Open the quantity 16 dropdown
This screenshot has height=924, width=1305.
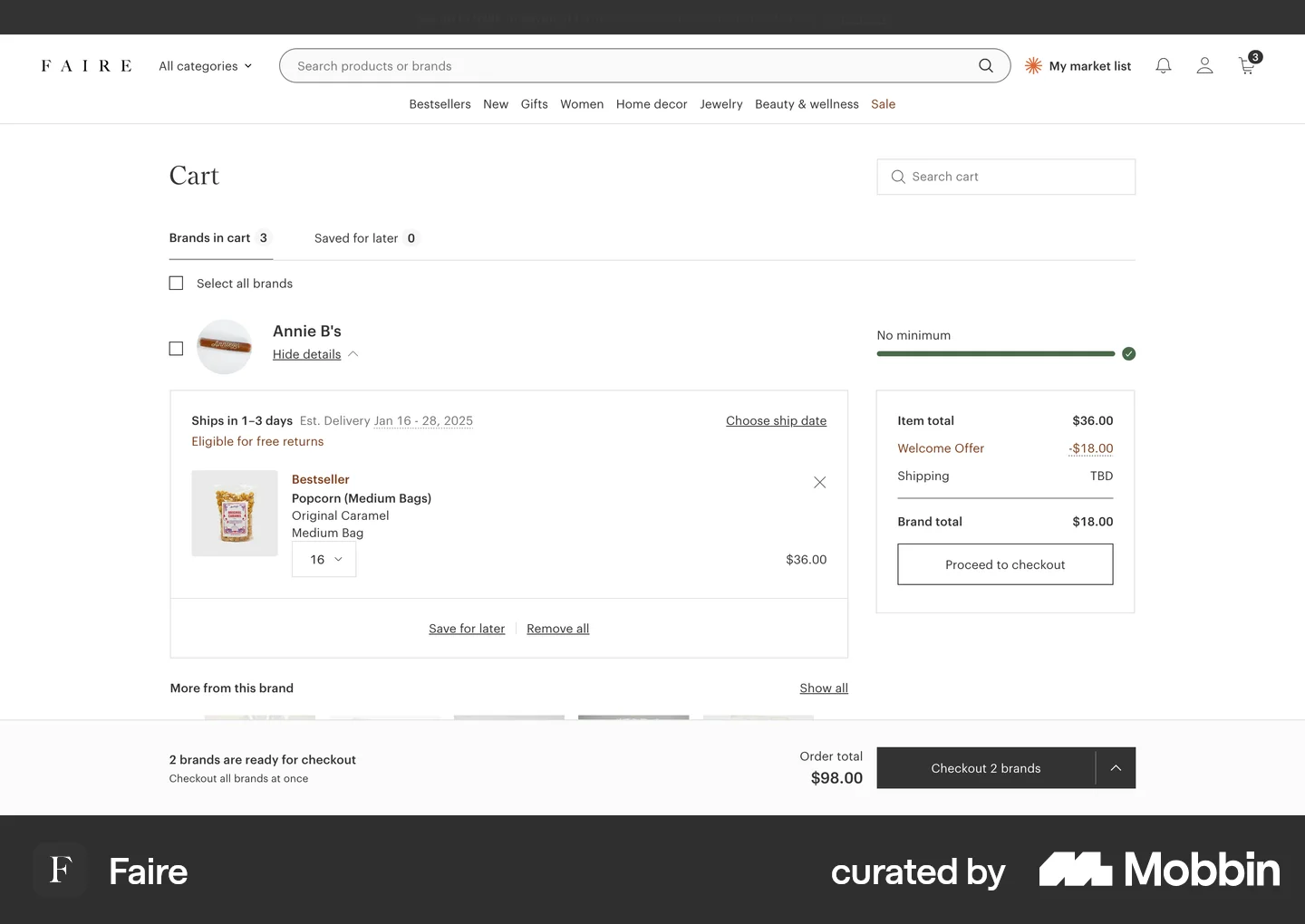coord(324,560)
